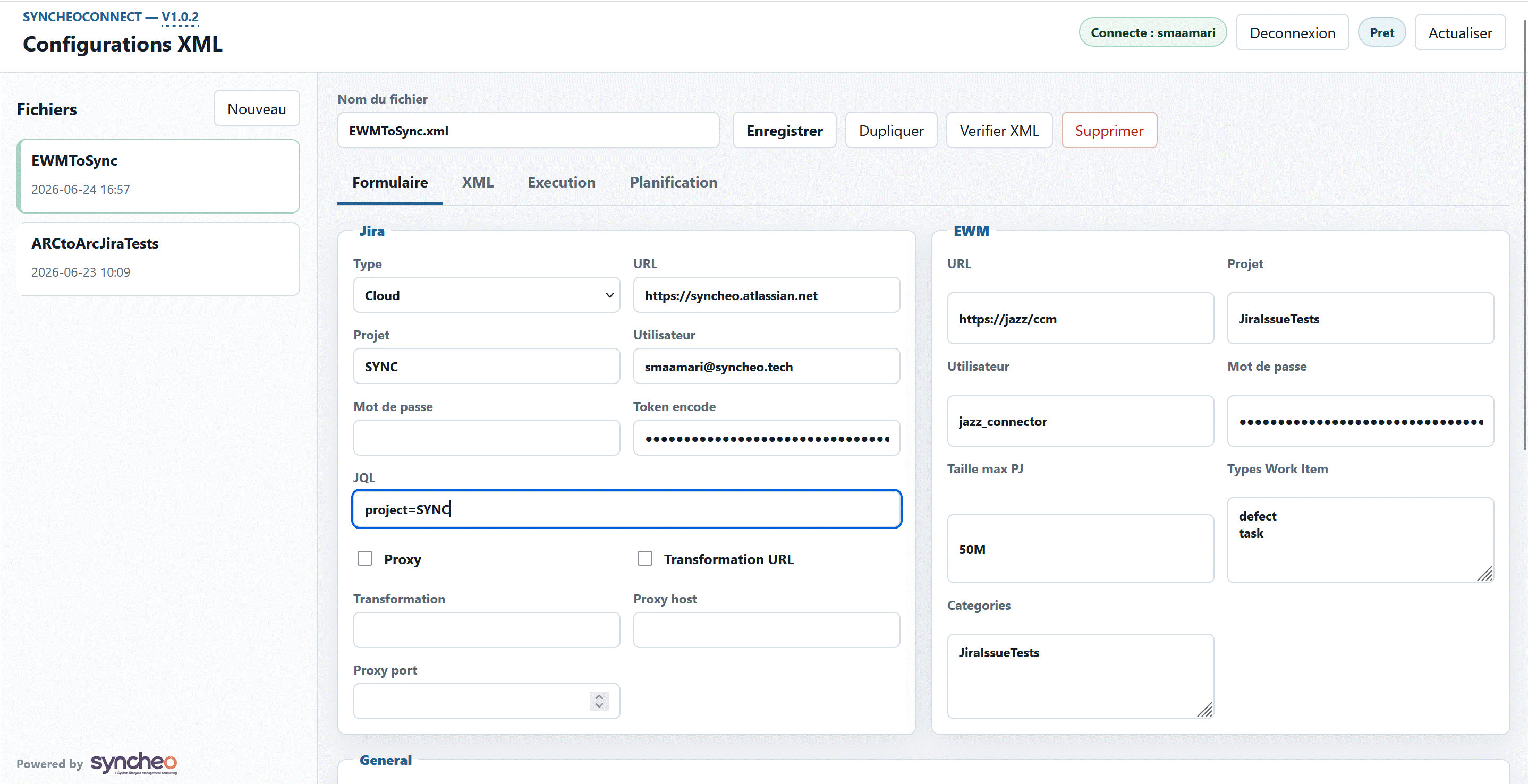The image size is (1528, 784).
Task: Open the Execution tab
Action: (561, 183)
